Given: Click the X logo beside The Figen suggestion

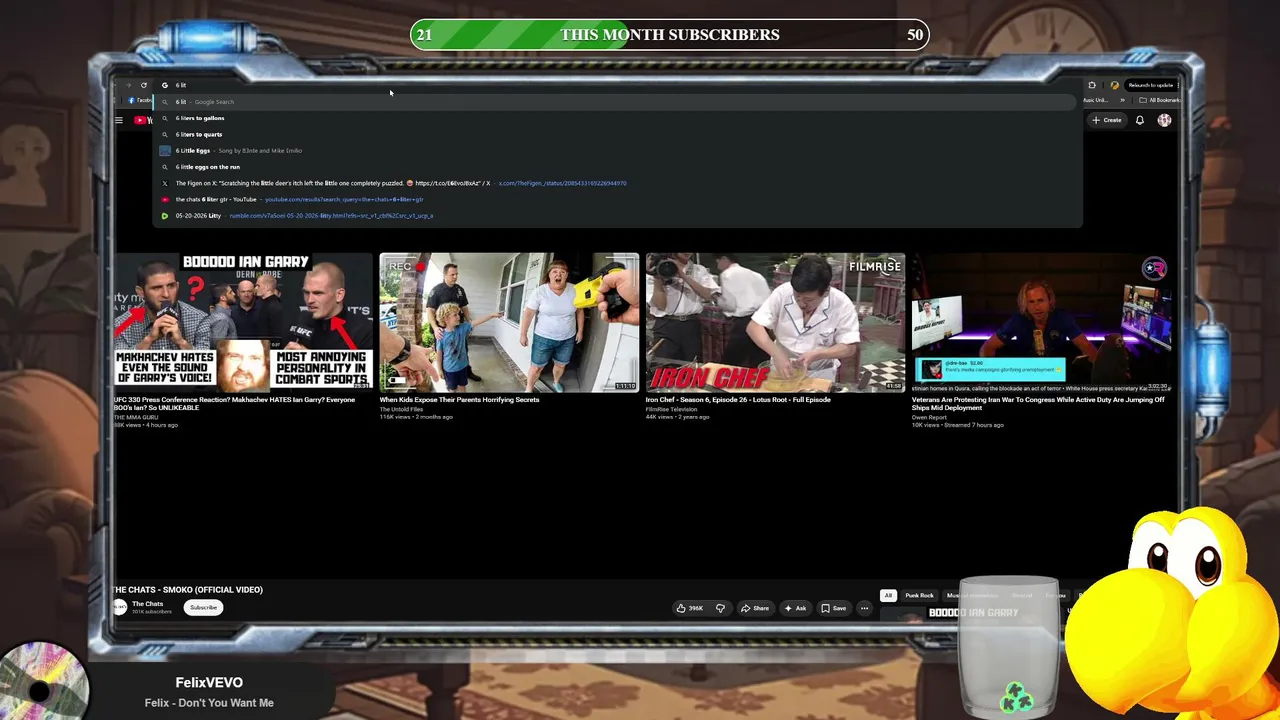Looking at the screenshot, I should point(165,183).
